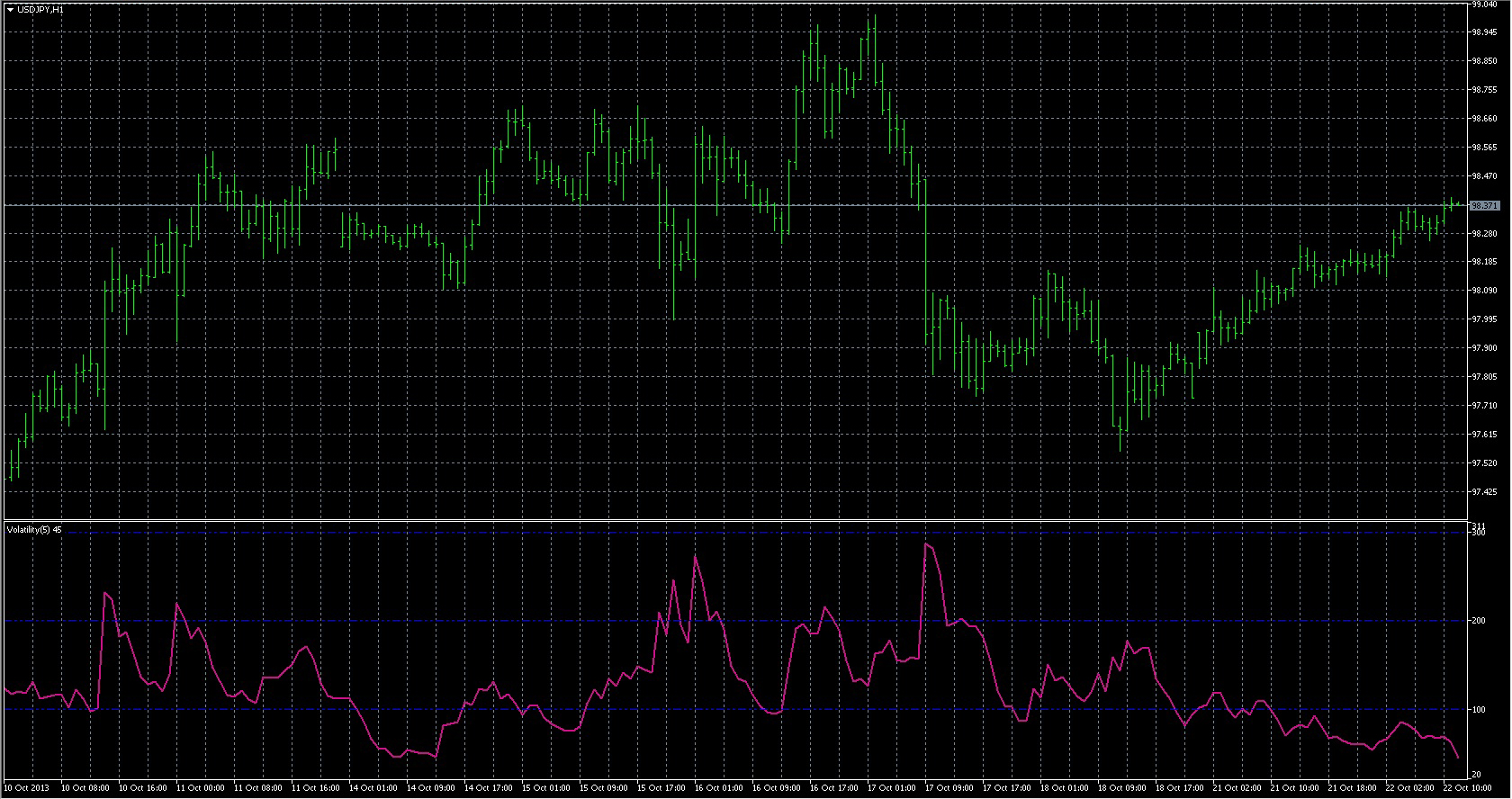Viewport: 1512px width, 799px height.
Task: Click the 98.850 price axis label
Action: click(x=1484, y=61)
